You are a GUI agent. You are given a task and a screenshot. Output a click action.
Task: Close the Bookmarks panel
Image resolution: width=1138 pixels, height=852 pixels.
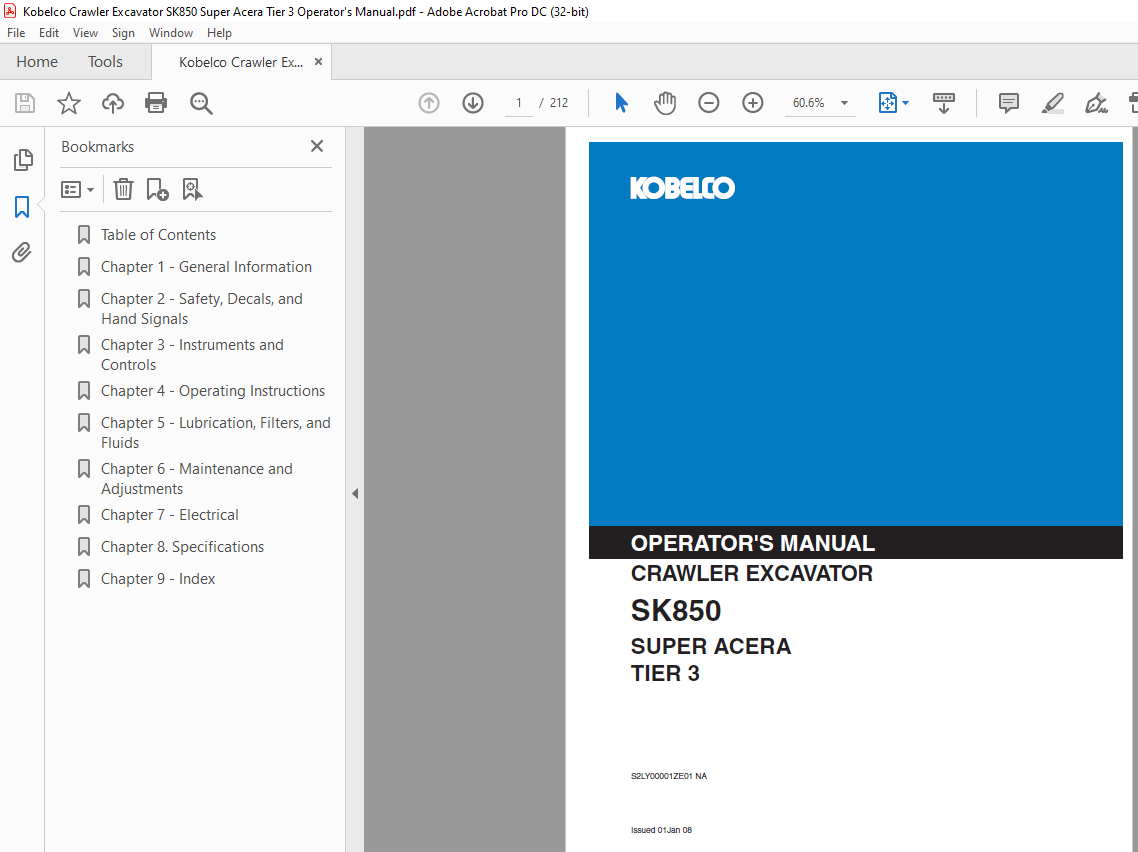pyautogui.click(x=317, y=147)
